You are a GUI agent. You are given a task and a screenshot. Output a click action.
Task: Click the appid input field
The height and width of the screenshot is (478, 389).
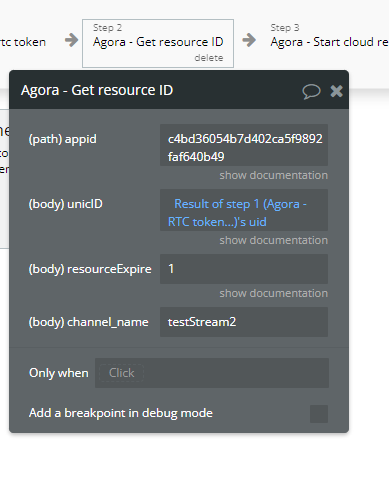pyautogui.click(x=244, y=145)
